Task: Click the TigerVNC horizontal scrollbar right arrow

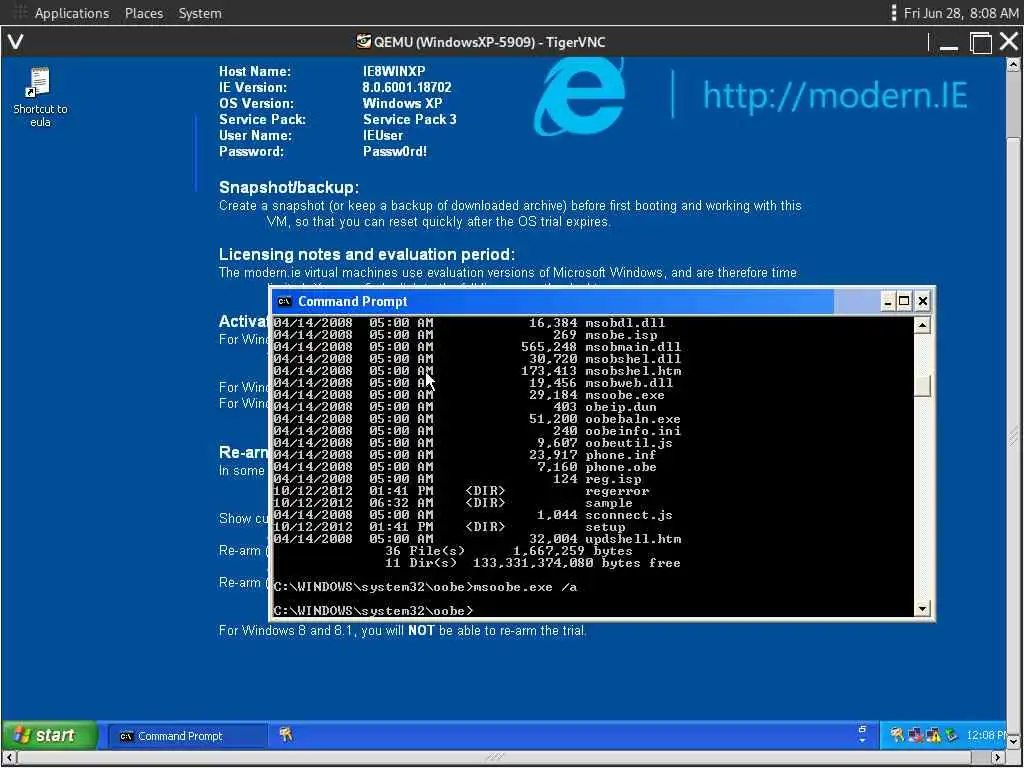Action: point(997,758)
